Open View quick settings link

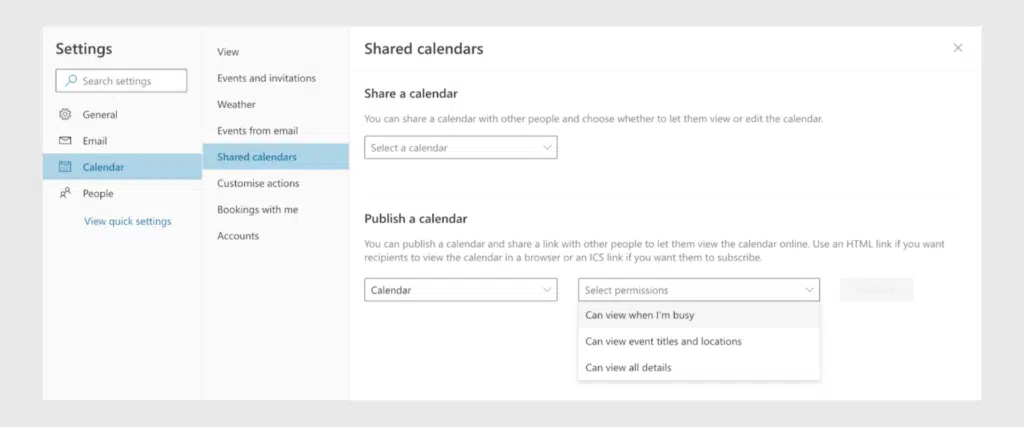[x=127, y=221]
